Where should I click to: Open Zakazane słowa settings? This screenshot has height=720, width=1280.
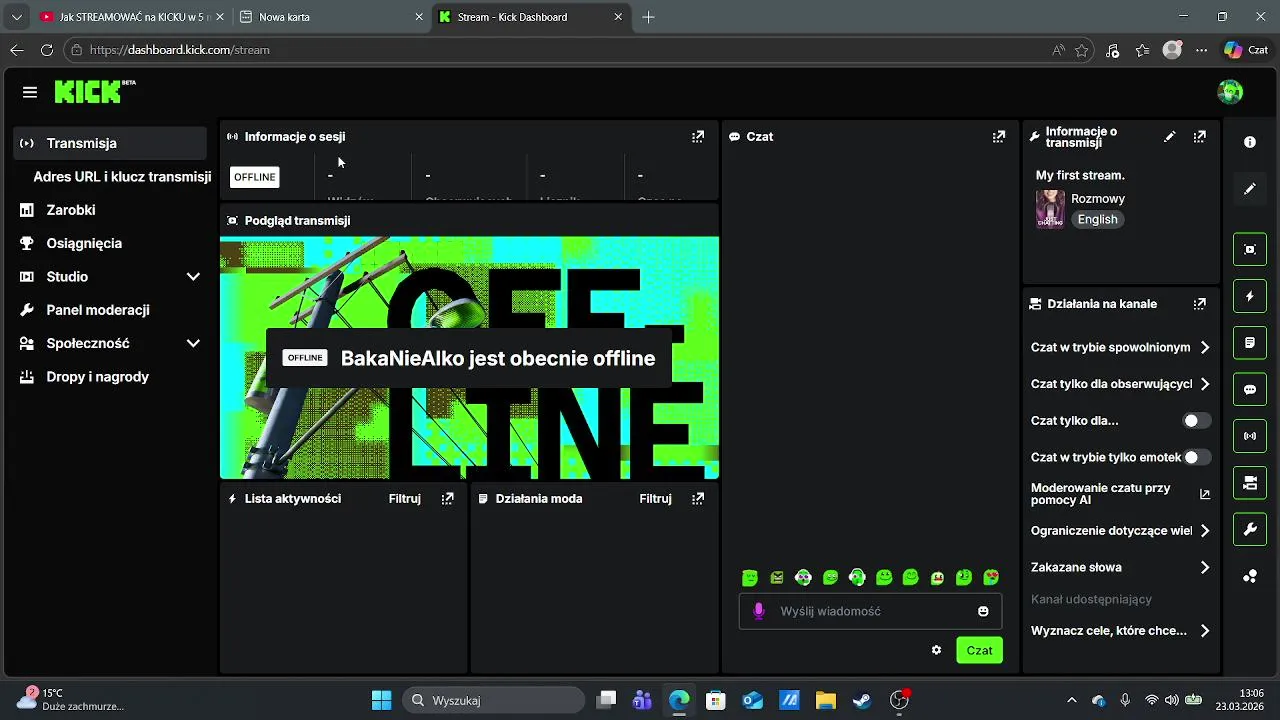coord(1120,567)
